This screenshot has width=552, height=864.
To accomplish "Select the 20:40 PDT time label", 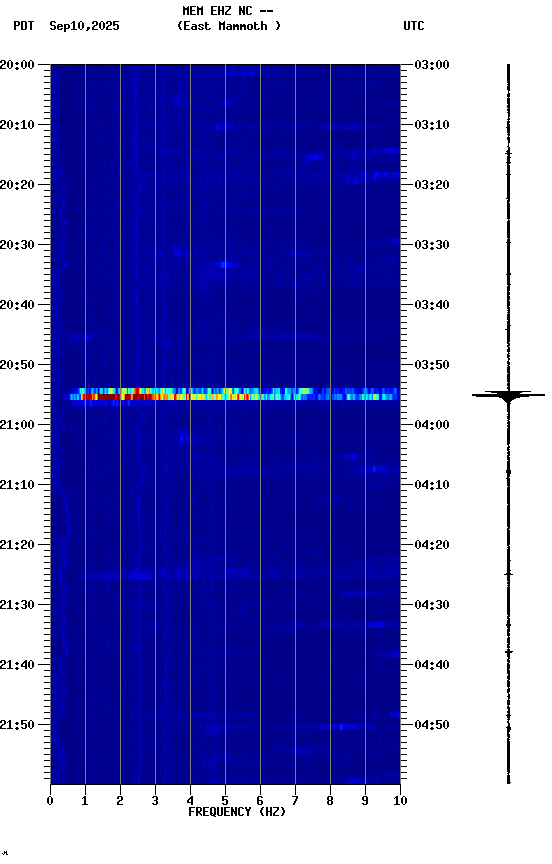I will pos(17,305).
